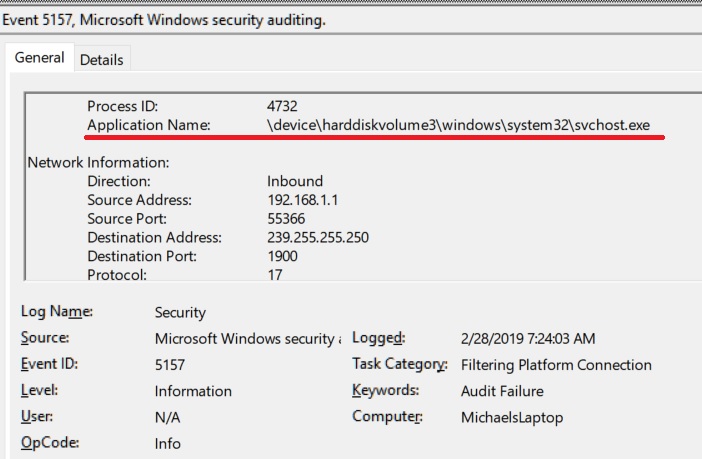Click Task Category value Filtering Platform Connection

tap(556, 365)
